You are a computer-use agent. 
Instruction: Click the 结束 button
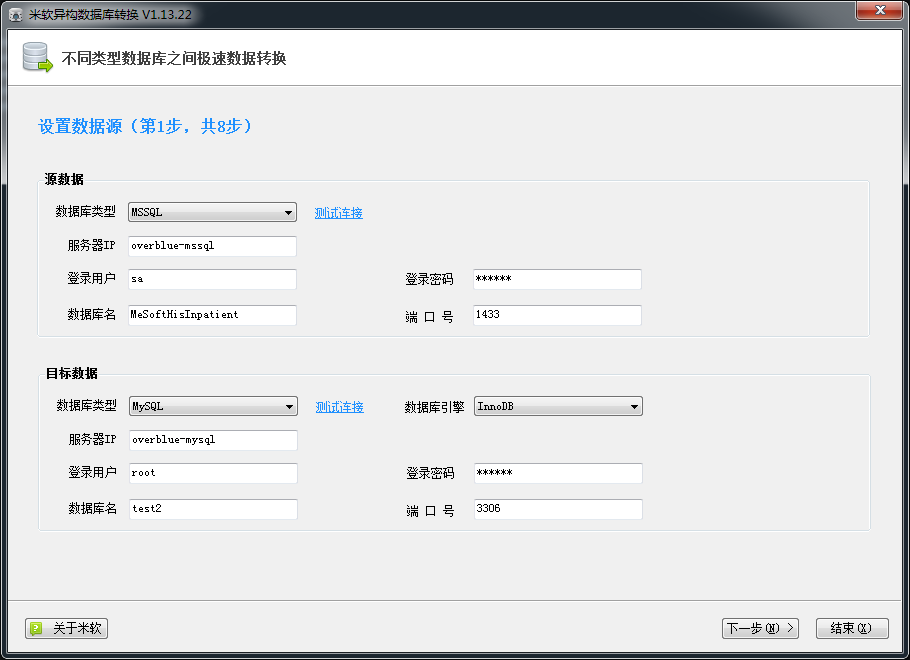click(x=851, y=628)
